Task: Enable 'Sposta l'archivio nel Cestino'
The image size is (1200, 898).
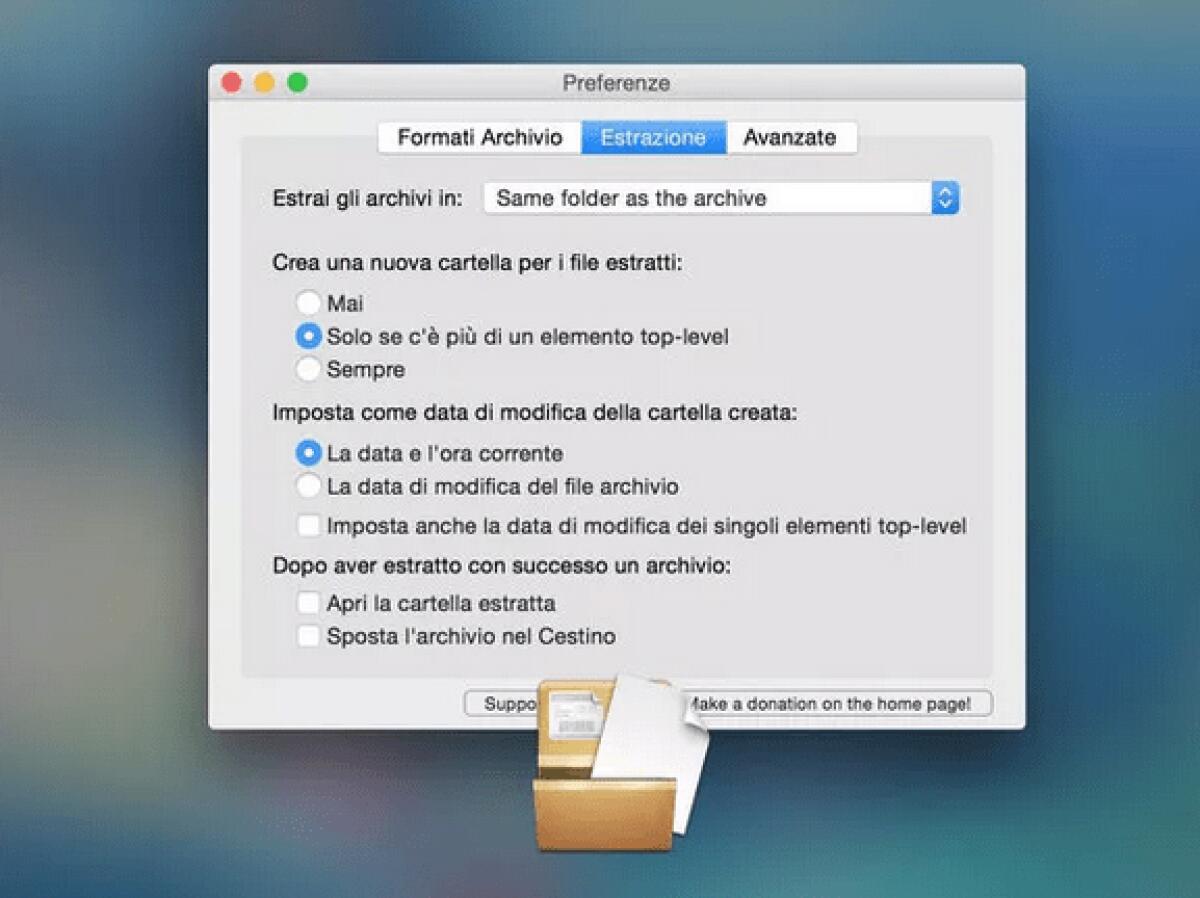Action: pos(308,636)
